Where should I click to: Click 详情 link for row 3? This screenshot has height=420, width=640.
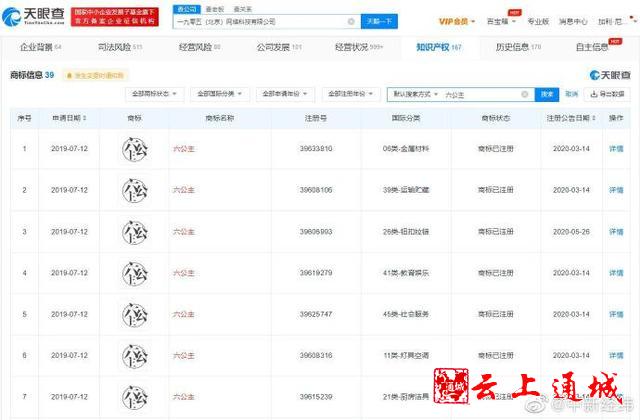click(x=616, y=231)
